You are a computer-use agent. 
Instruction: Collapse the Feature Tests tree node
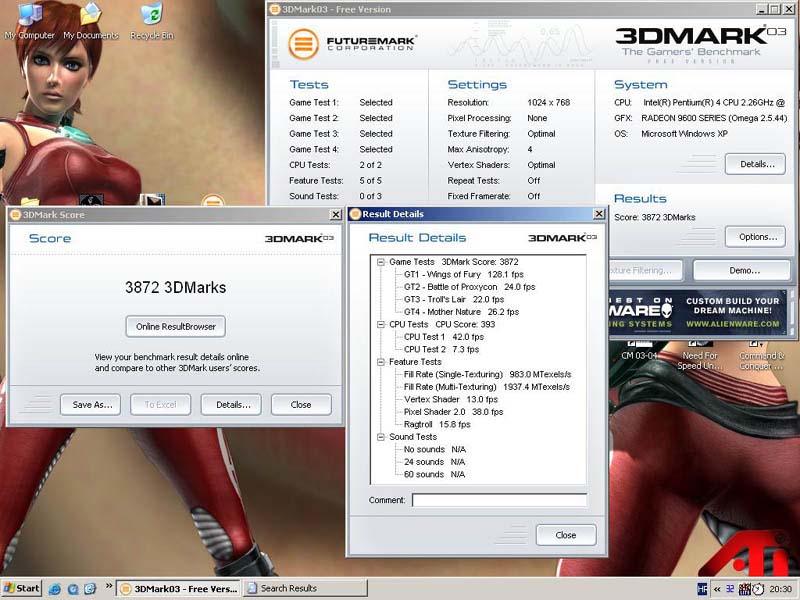pos(381,362)
